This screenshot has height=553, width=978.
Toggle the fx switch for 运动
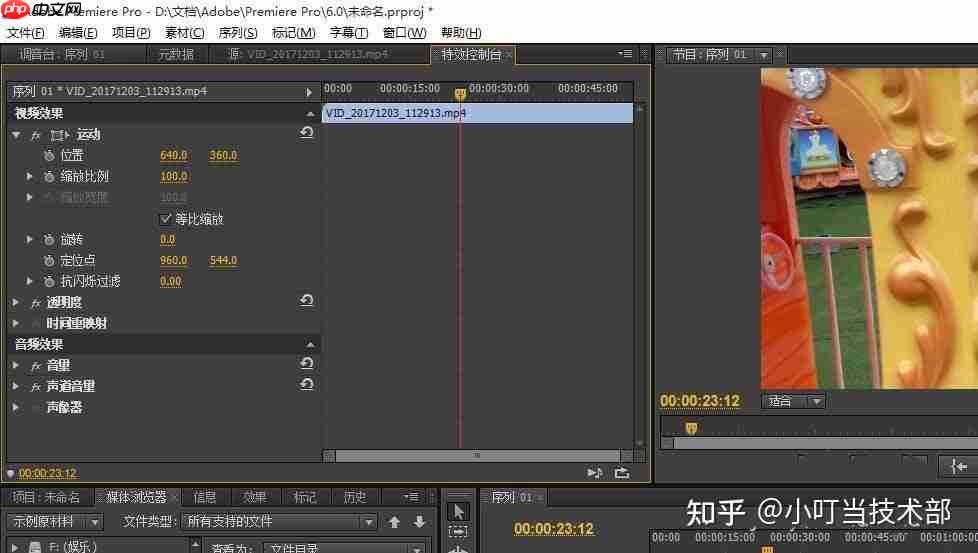coord(36,135)
